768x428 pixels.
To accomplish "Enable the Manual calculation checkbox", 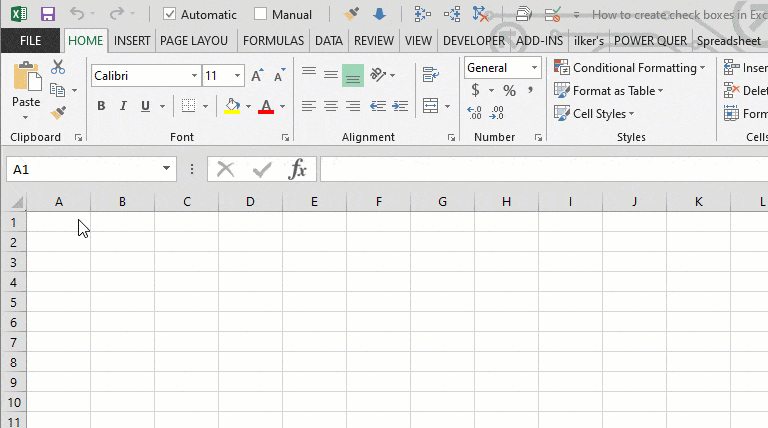I will point(261,14).
